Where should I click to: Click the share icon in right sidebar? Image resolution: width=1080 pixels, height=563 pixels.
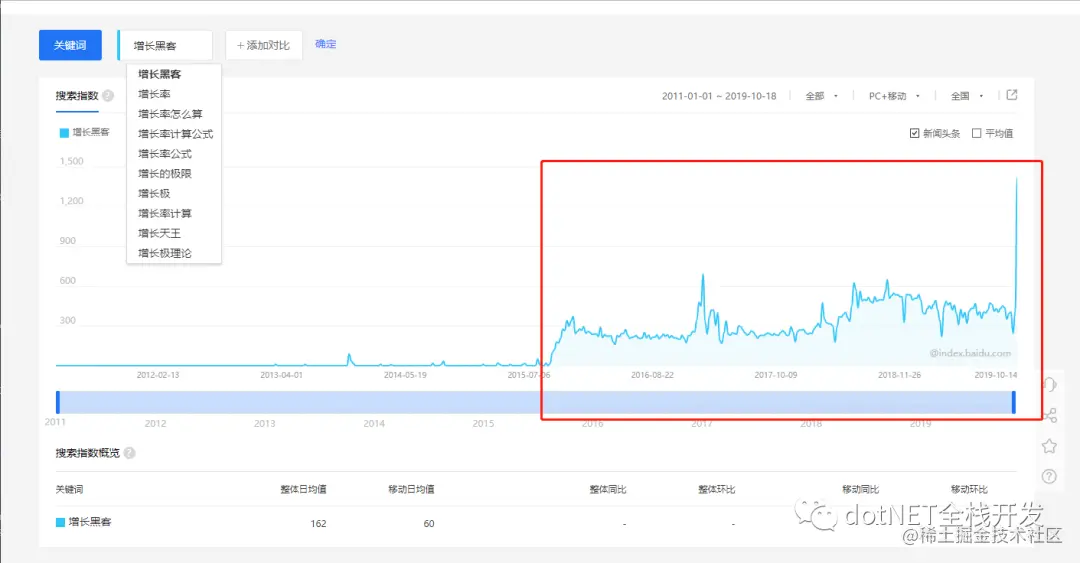1050,415
